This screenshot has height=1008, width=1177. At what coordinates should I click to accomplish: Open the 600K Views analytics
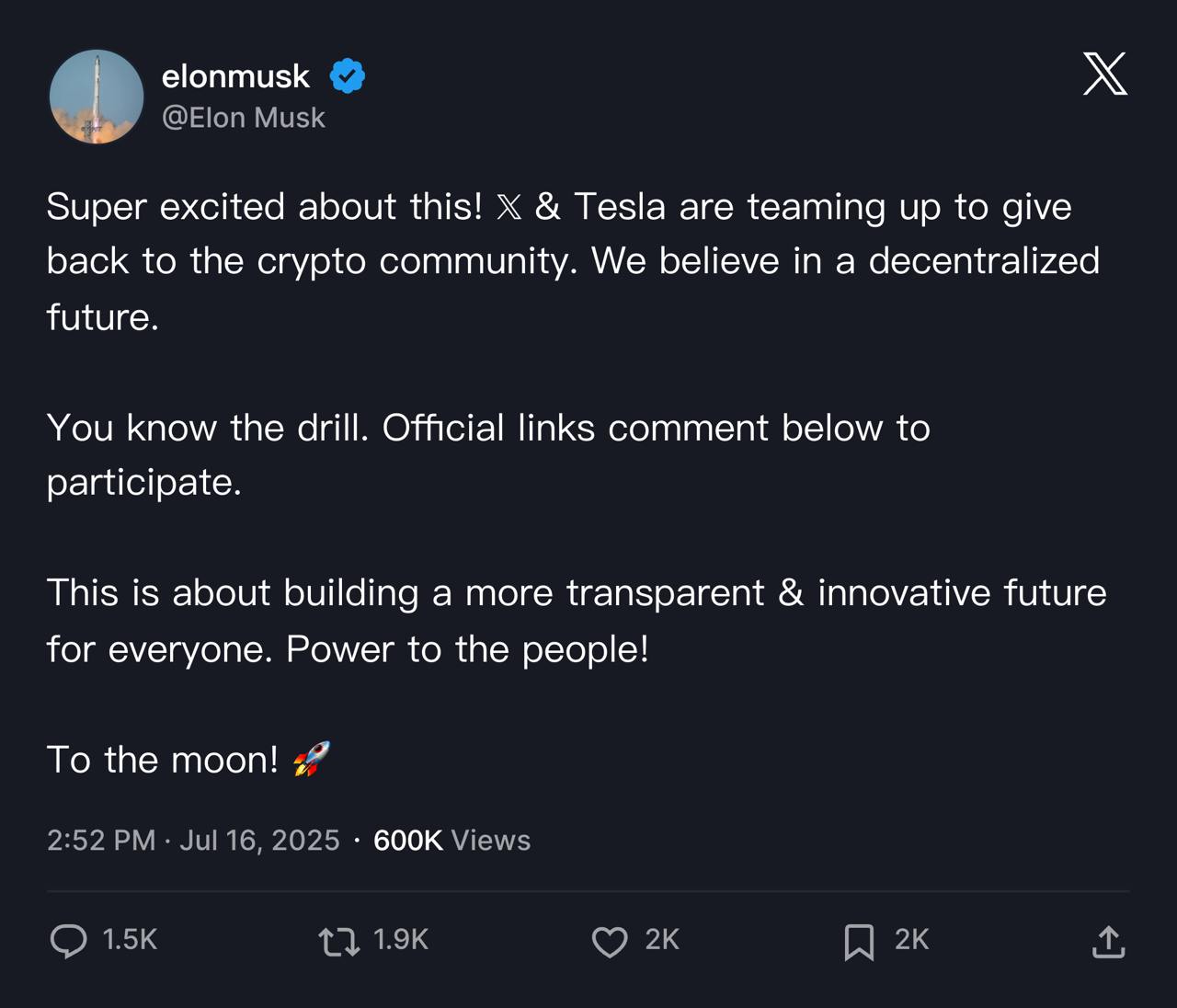[451, 840]
